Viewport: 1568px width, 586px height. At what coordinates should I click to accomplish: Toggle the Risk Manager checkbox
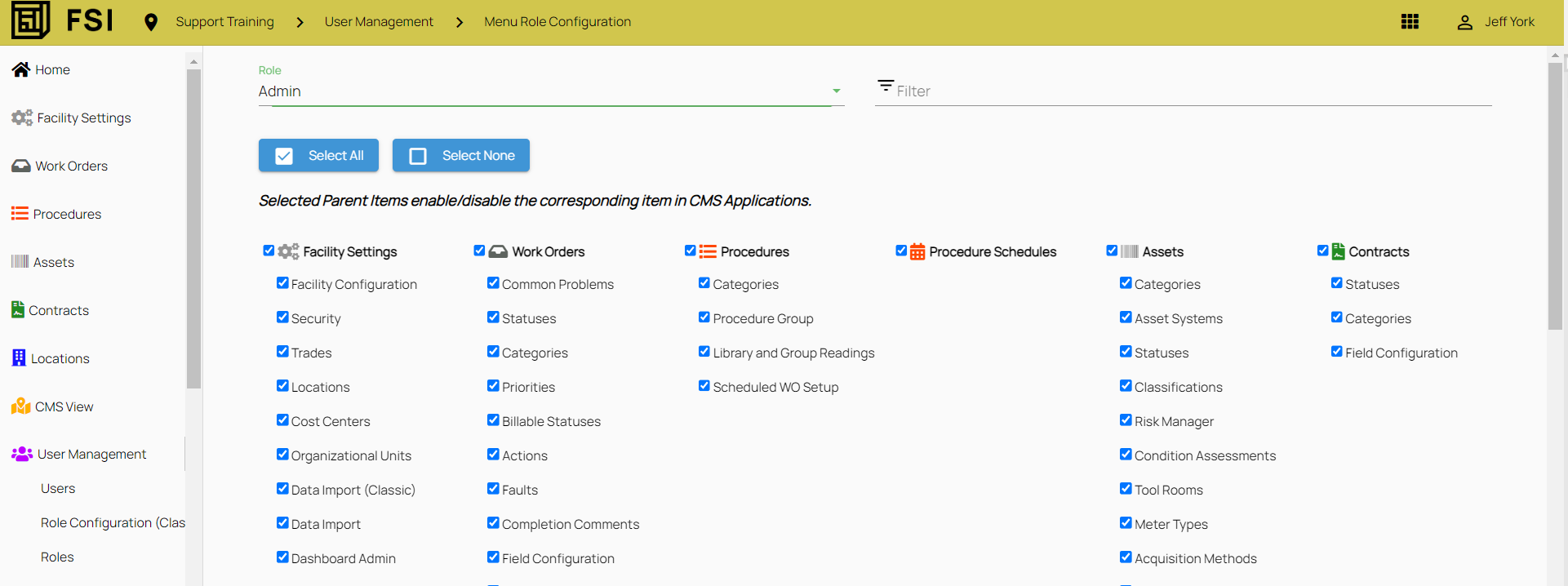[x=1126, y=420]
